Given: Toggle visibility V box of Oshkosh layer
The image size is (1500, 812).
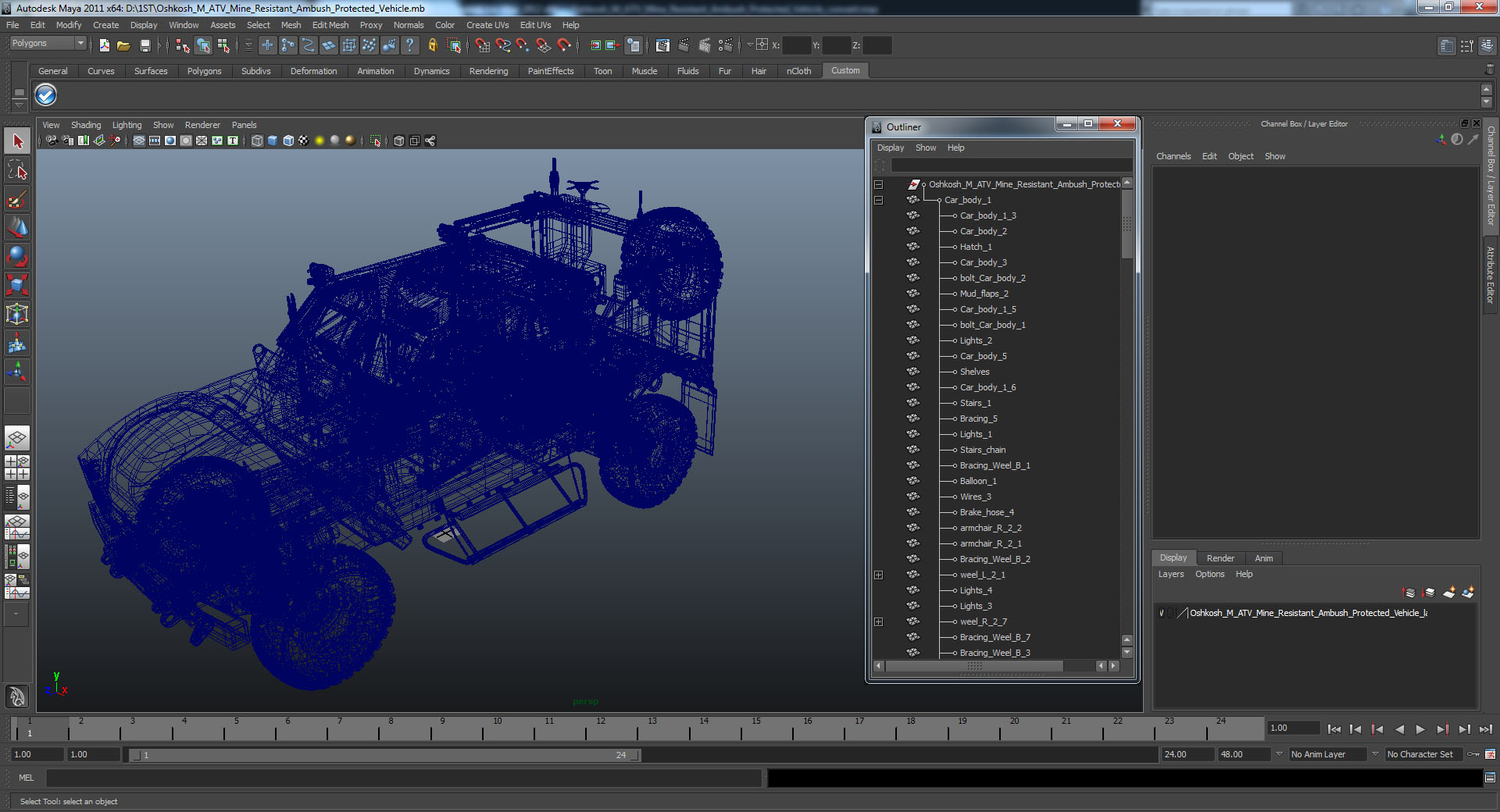Looking at the screenshot, I should 1162,613.
